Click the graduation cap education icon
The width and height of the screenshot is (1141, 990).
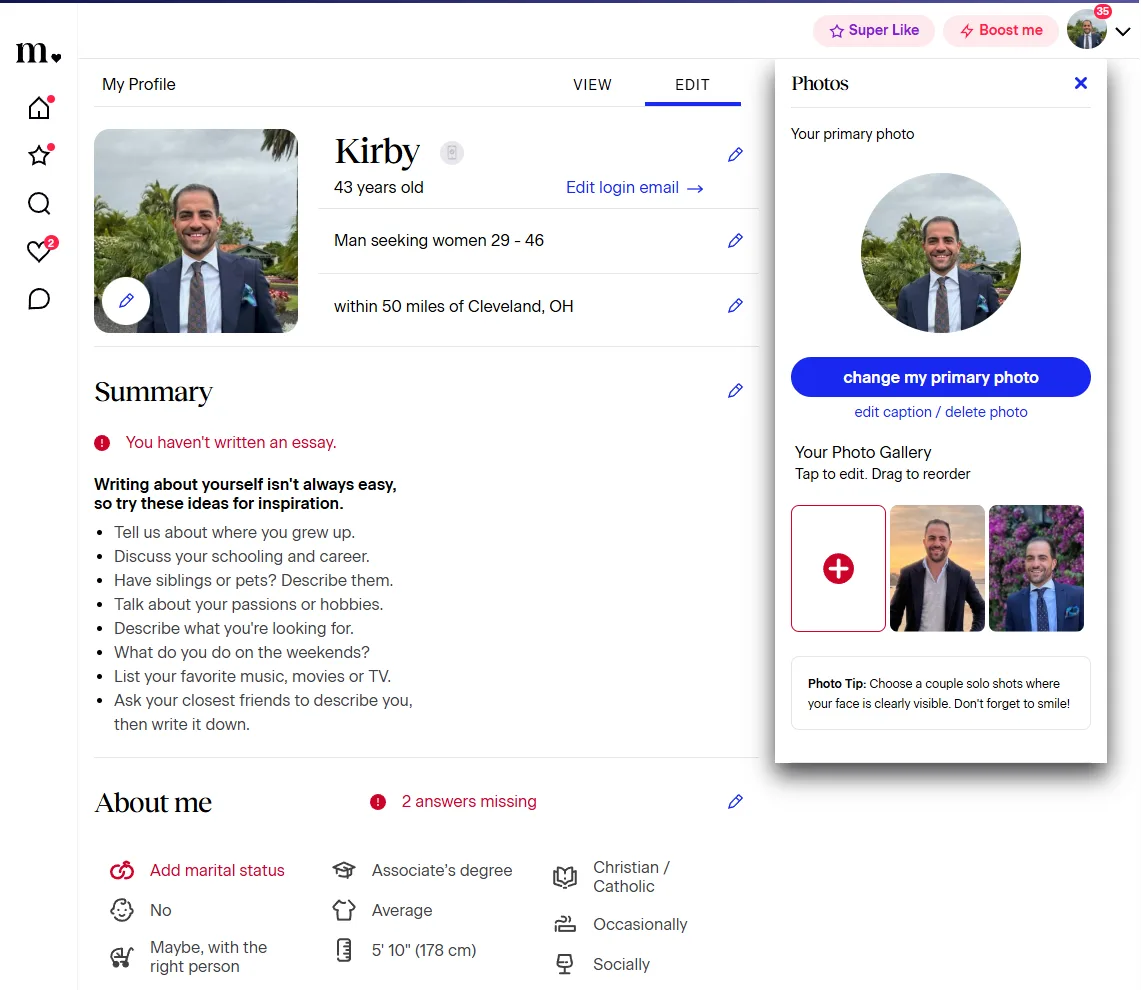click(343, 870)
